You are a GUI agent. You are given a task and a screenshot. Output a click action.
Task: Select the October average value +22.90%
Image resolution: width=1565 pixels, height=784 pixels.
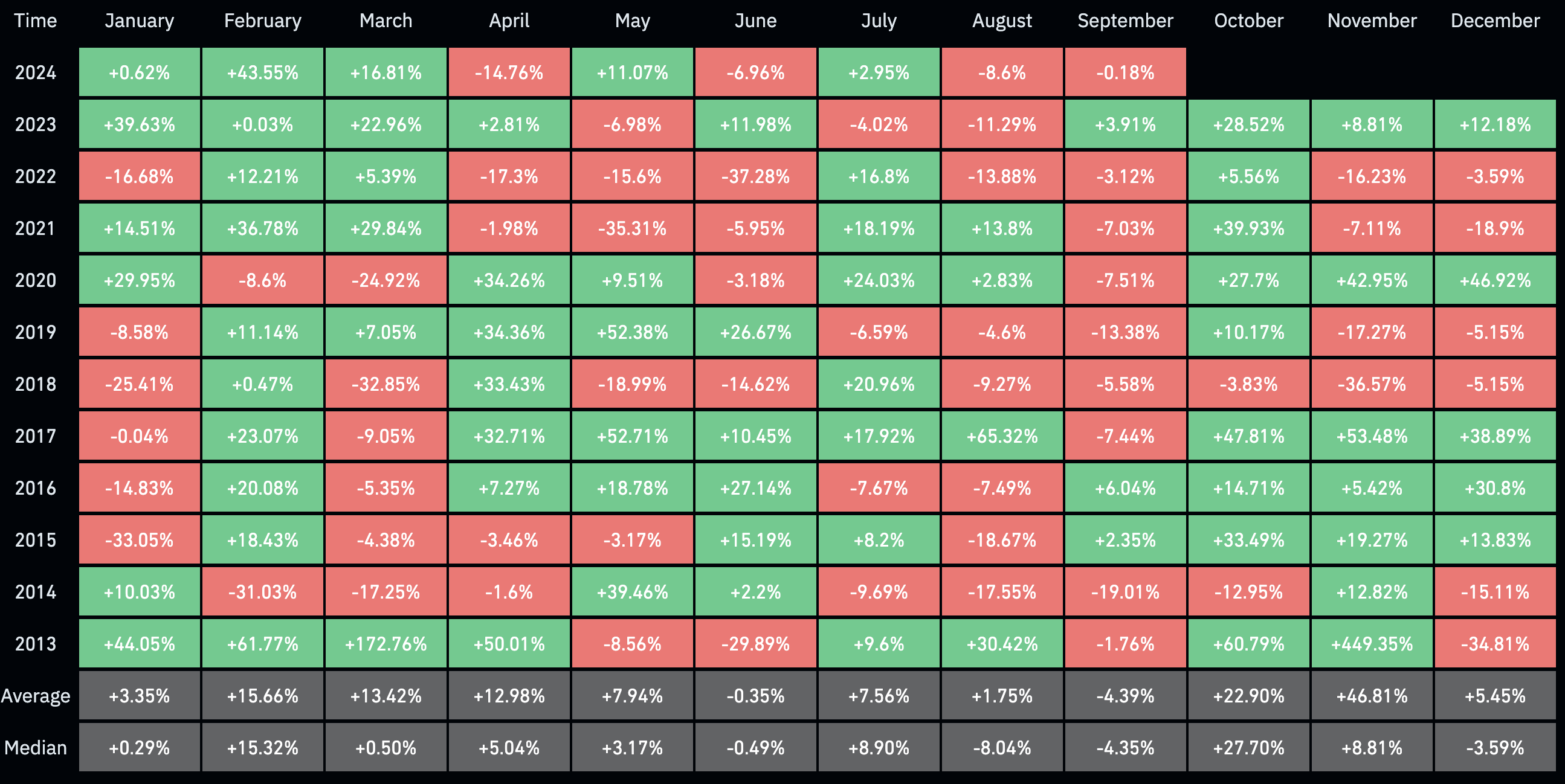coord(1248,695)
